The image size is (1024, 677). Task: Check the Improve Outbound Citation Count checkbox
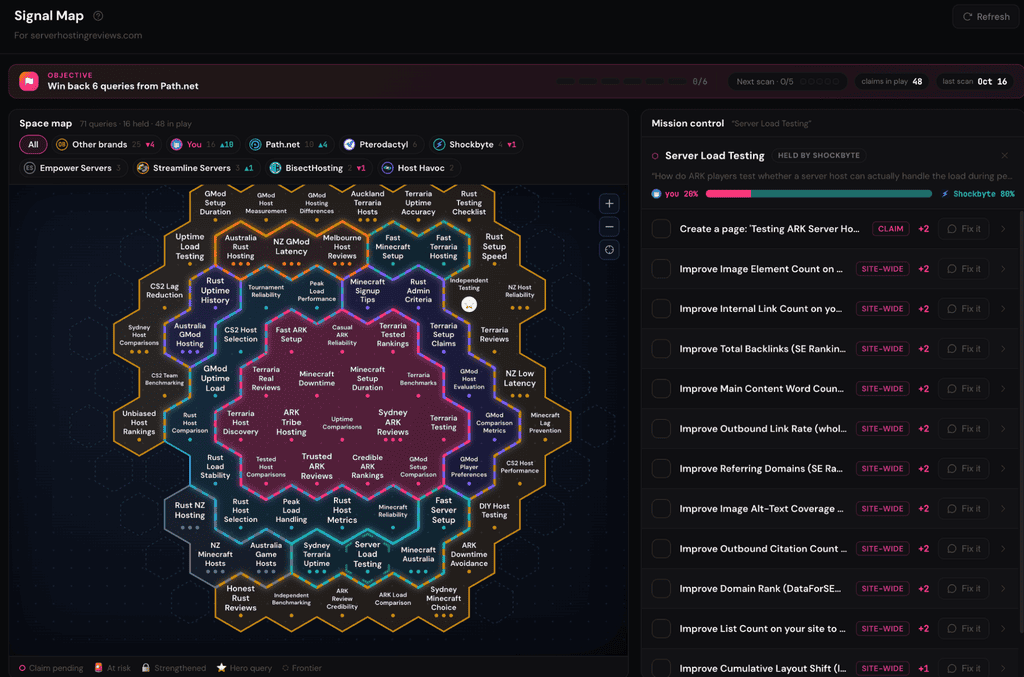pyautogui.click(x=661, y=548)
